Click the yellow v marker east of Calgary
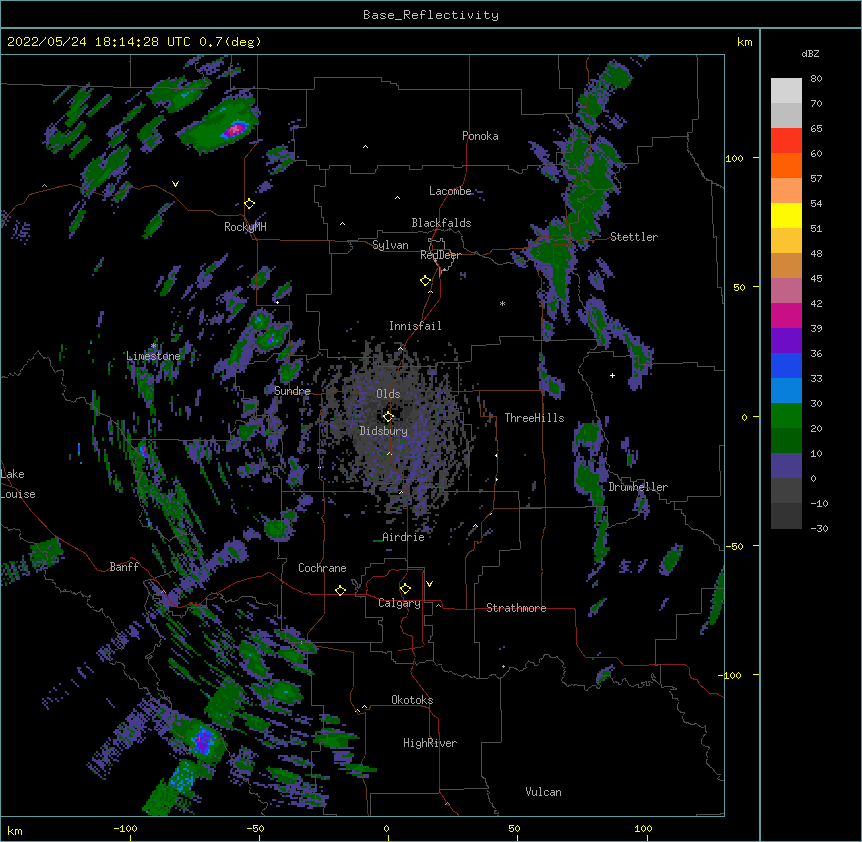 coord(429,584)
